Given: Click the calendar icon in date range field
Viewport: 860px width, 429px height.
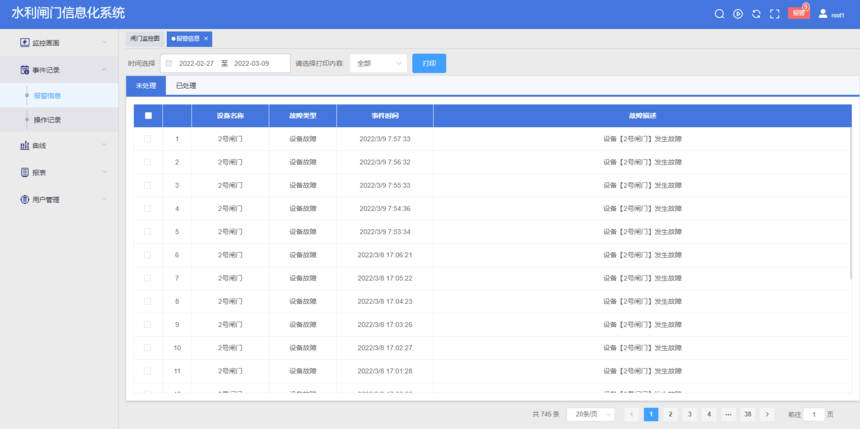Looking at the screenshot, I should click(169, 63).
